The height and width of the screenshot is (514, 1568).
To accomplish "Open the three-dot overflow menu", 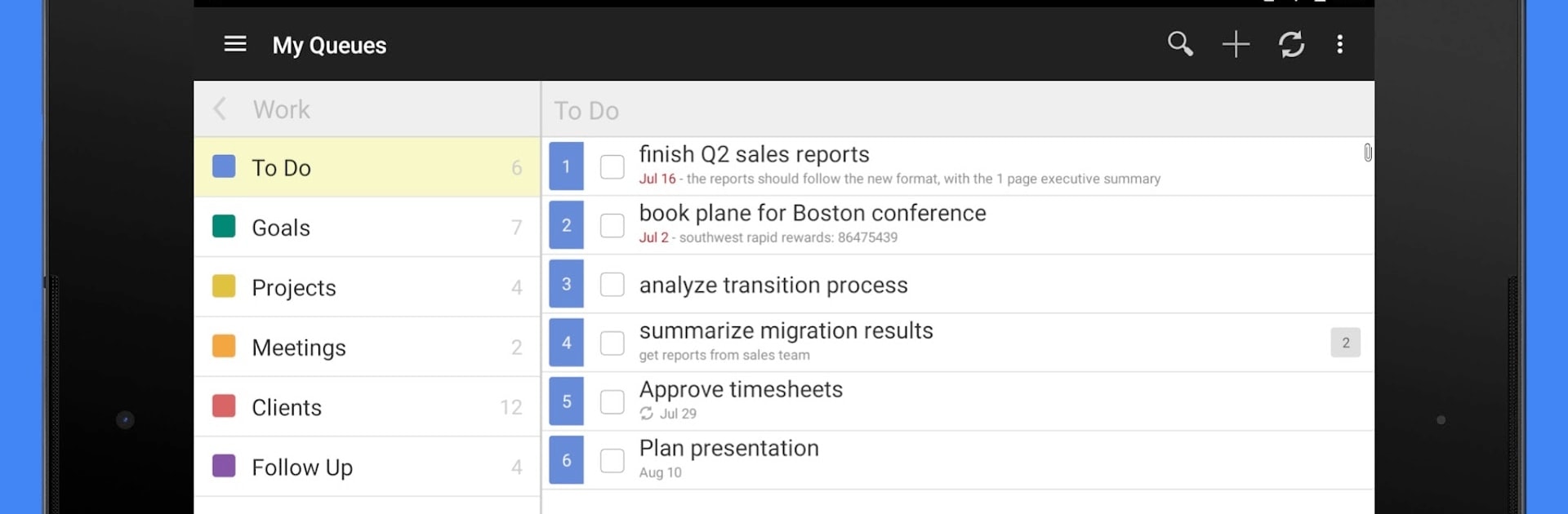I will tap(1340, 44).
